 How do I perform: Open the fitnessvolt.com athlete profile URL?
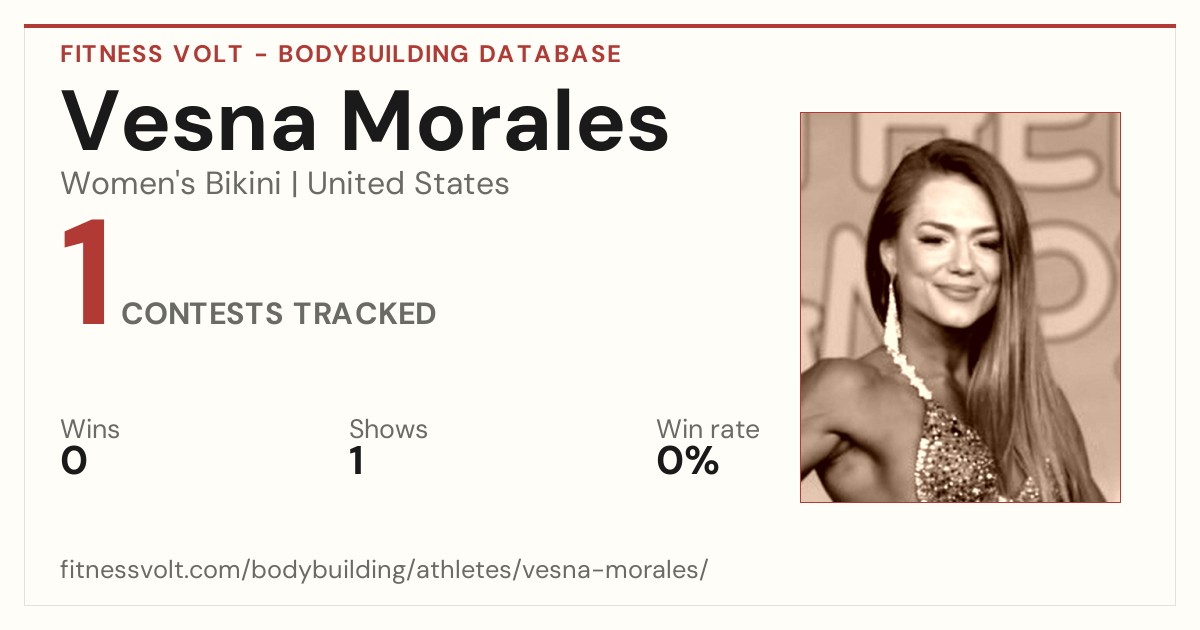384,570
